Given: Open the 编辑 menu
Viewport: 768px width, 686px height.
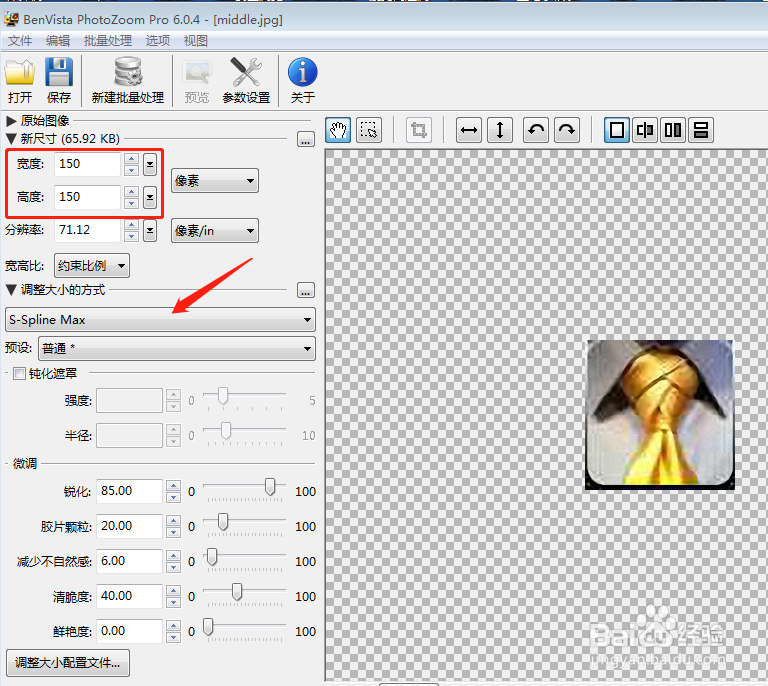Looking at the screenshot, I should coord(58,41).
